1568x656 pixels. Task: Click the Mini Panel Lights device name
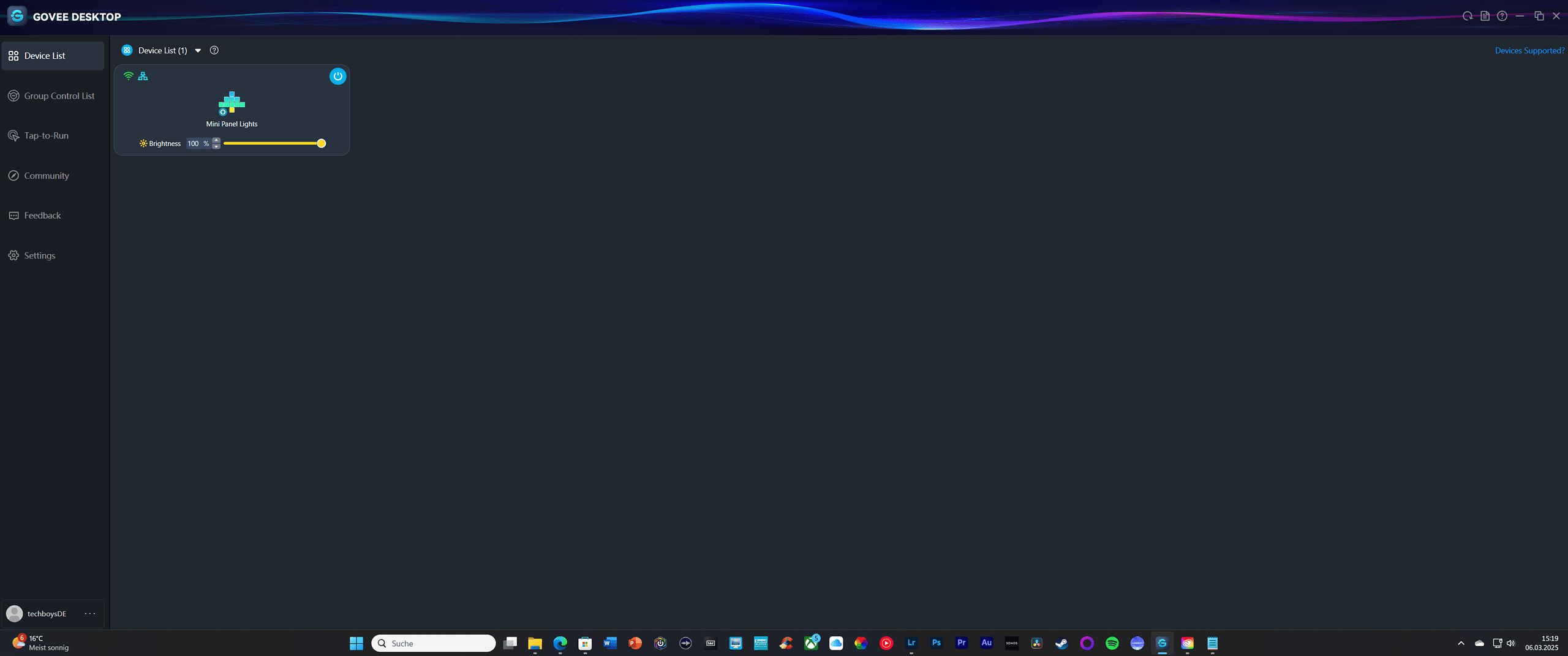[x=232, y=124]
